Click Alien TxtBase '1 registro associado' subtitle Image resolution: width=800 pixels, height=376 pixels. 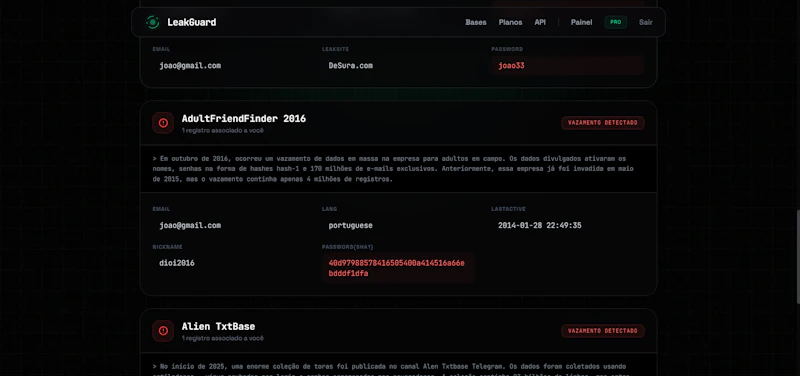[222, 338]
